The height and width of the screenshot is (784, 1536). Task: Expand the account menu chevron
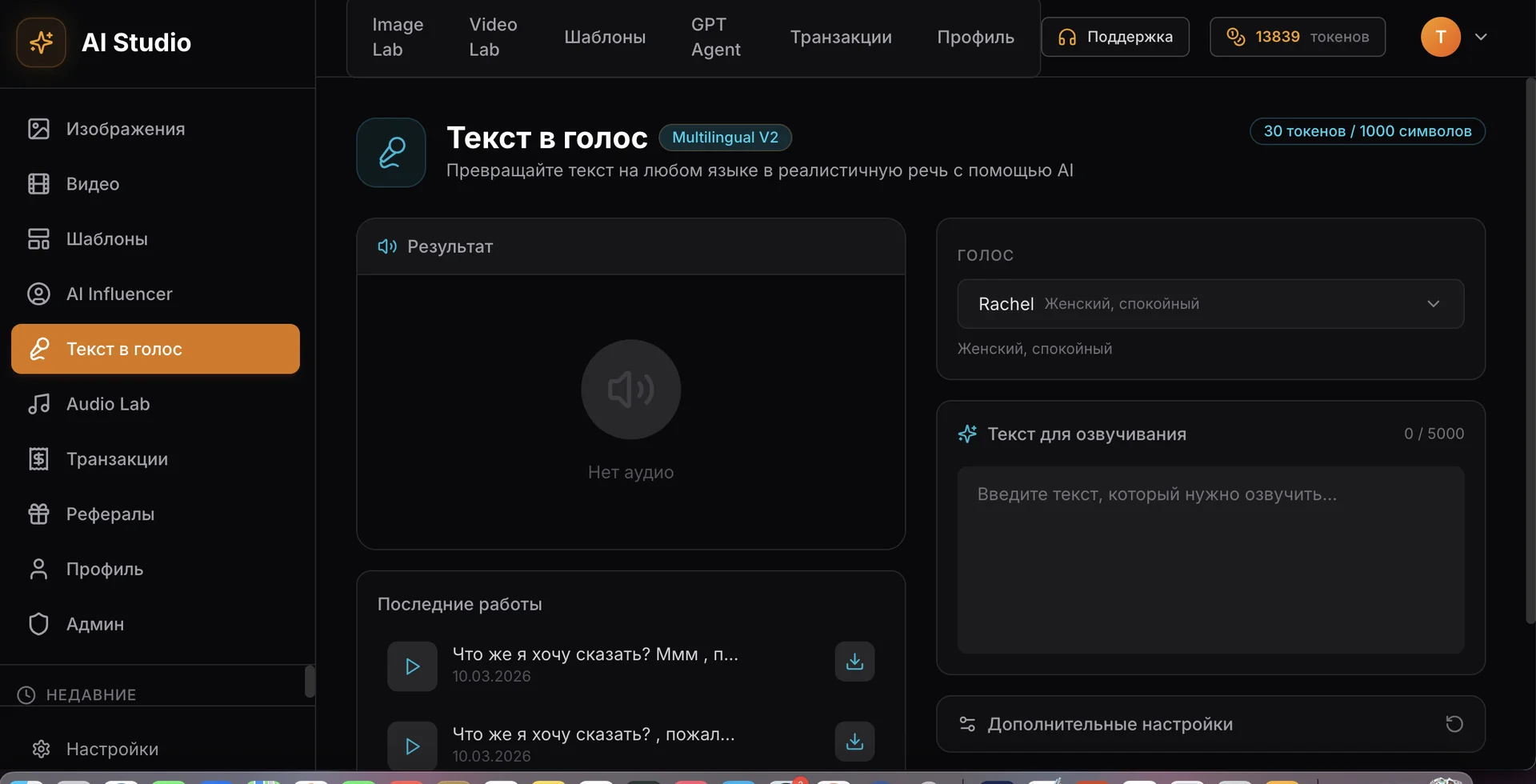pos(1481,37)
